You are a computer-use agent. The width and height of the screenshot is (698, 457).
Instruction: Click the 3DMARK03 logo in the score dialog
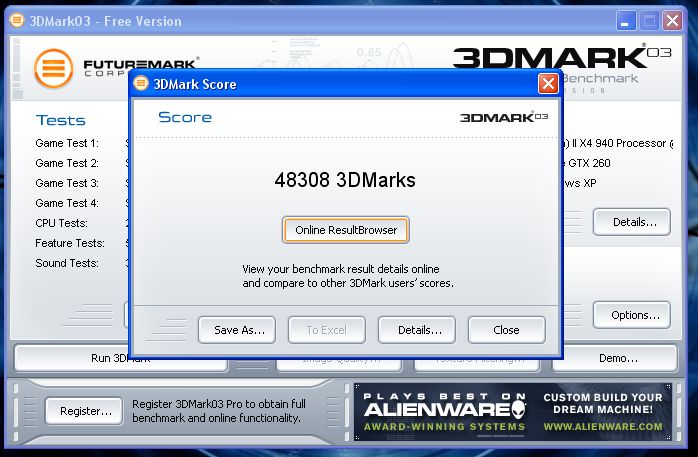coord(503,117)
